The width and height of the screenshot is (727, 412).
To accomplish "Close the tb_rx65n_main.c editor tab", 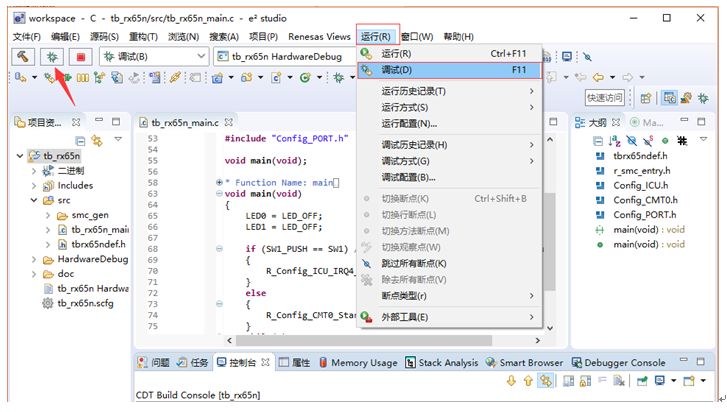I will click(229, 122).
